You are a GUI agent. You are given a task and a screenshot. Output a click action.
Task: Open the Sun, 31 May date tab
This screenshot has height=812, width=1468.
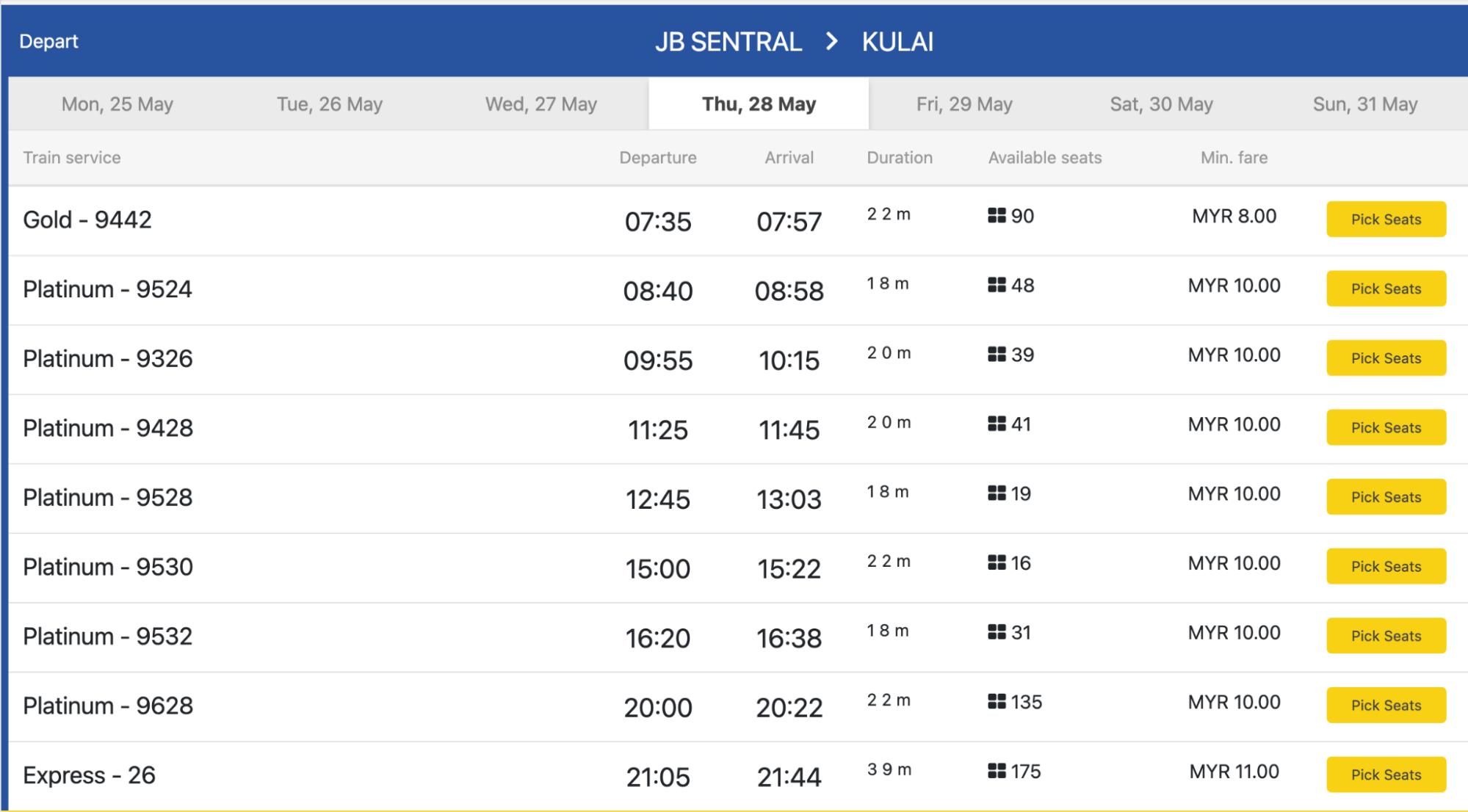click(1365, 104)
